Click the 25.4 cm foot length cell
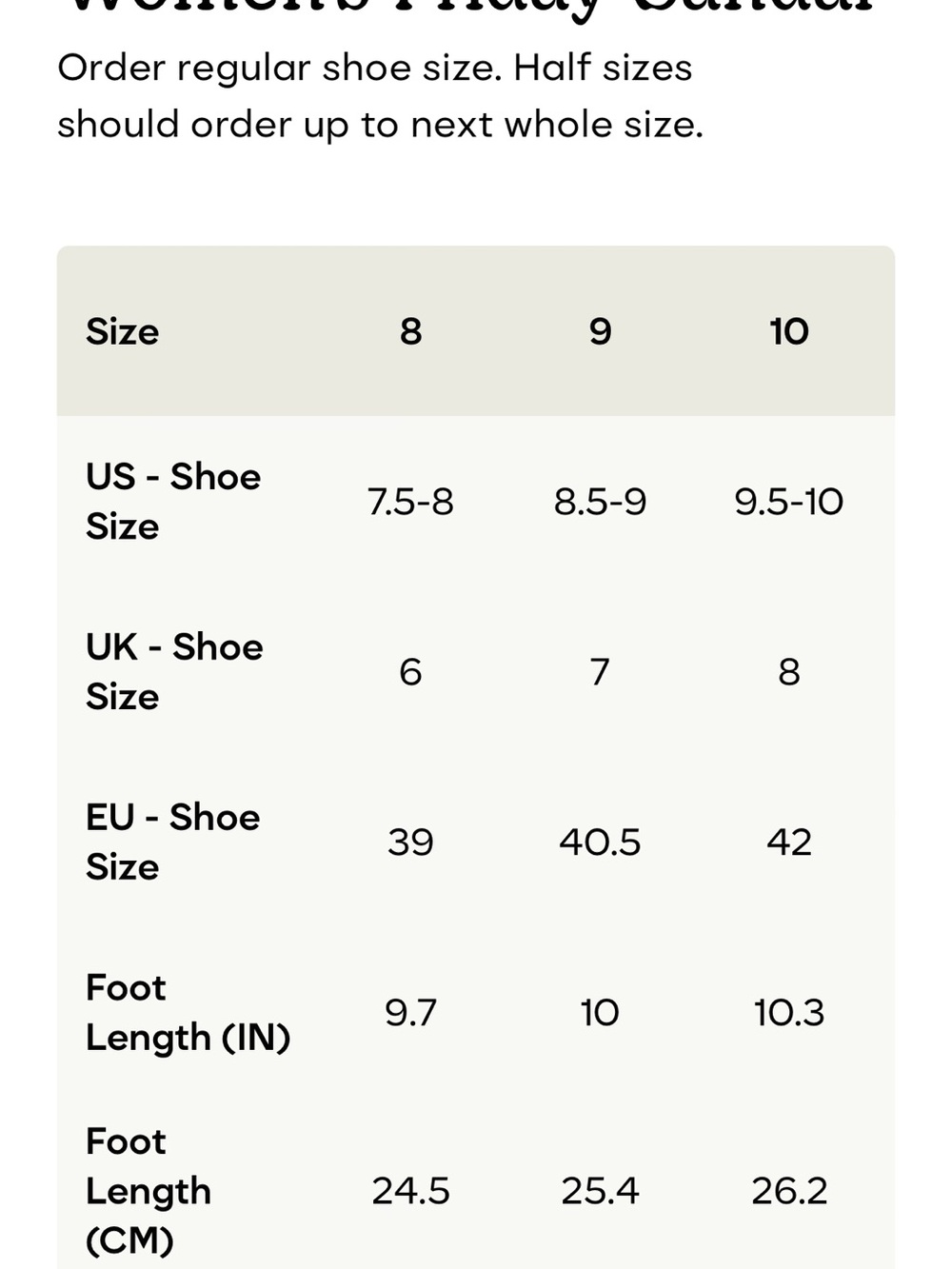Image resolution: width=952 pixels, height=1269 pixels. [600, 1190]
